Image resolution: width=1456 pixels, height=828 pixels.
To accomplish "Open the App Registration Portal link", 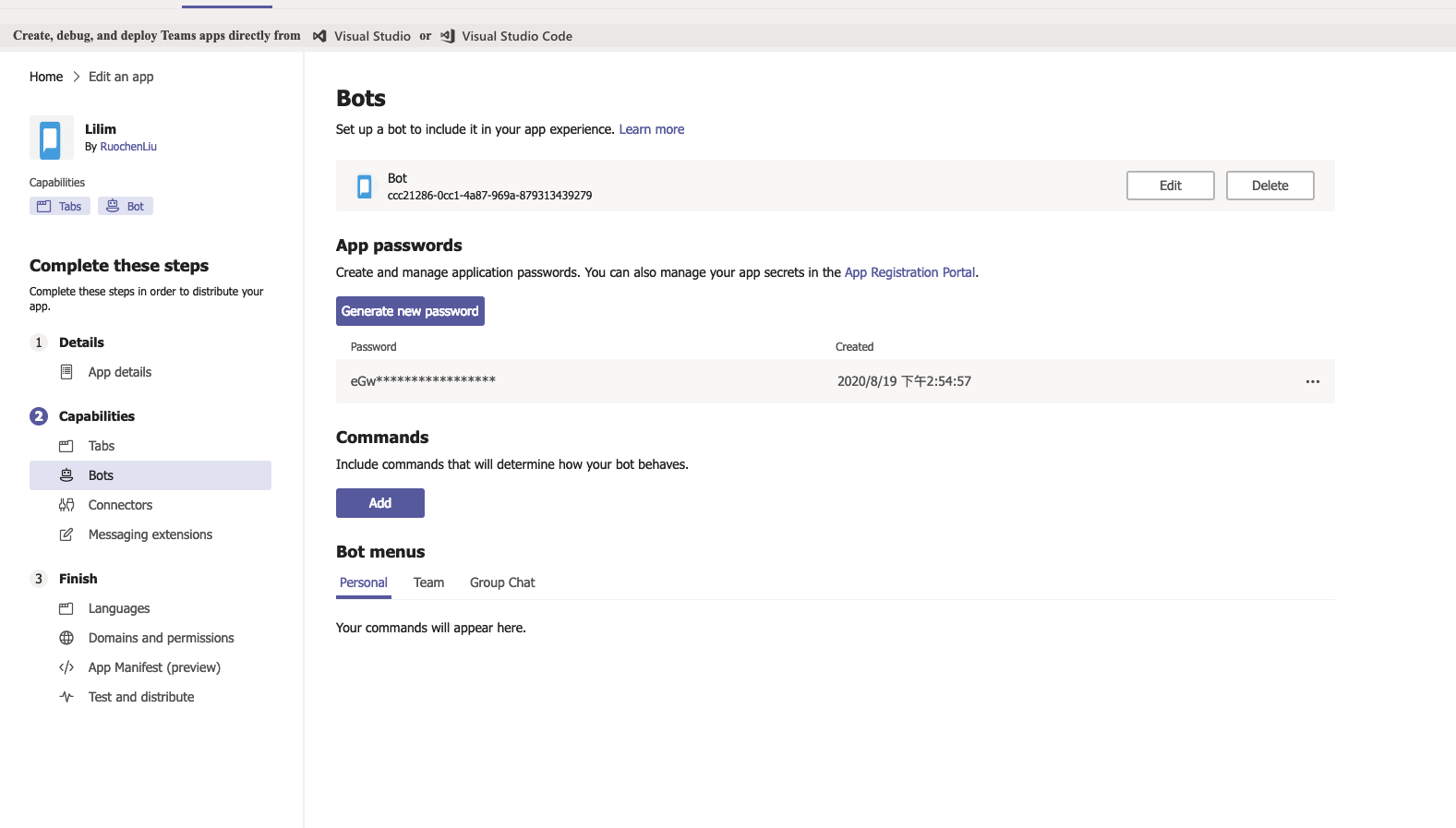I will (909, 272).
